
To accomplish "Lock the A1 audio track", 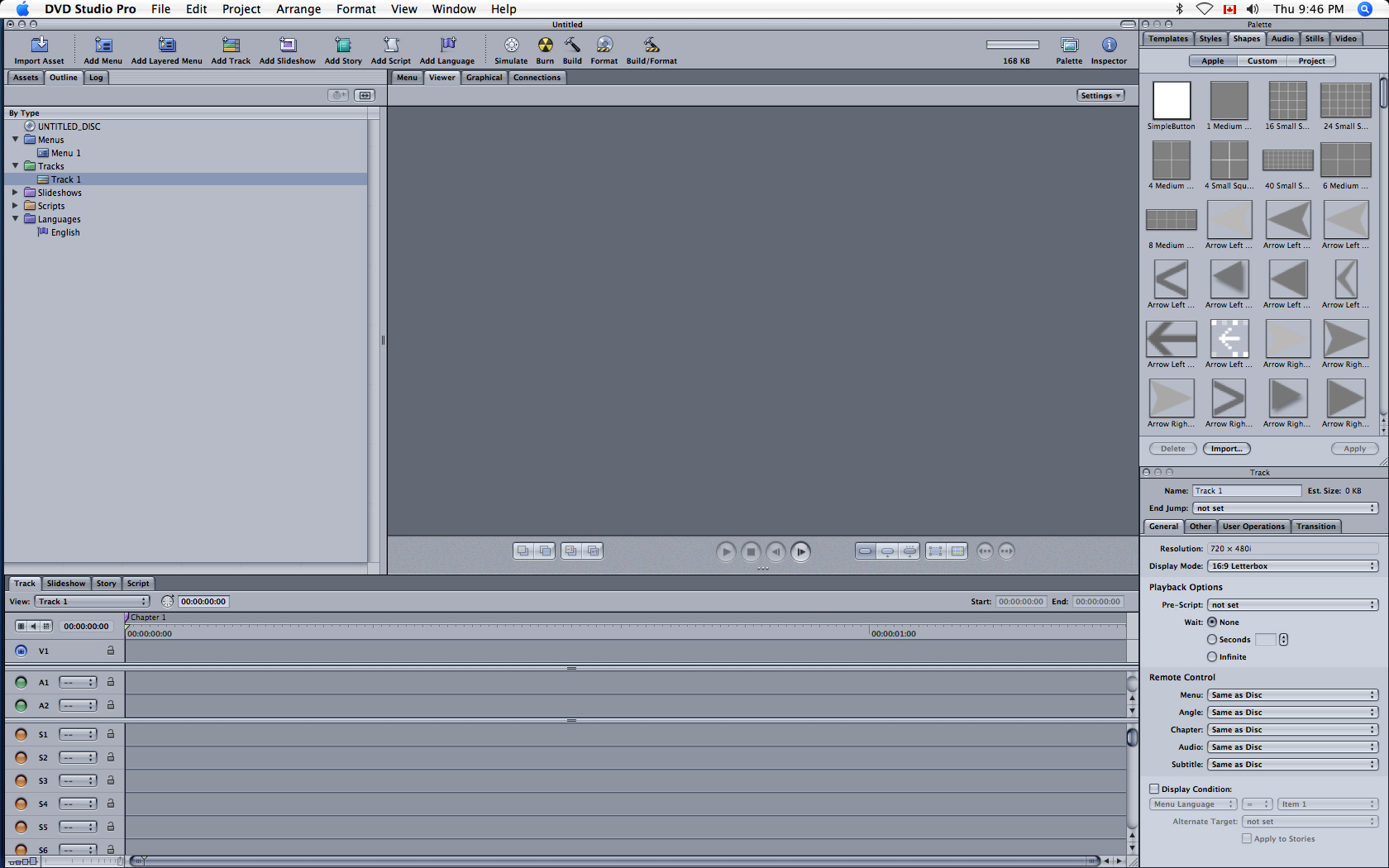I will coord(110,682).
